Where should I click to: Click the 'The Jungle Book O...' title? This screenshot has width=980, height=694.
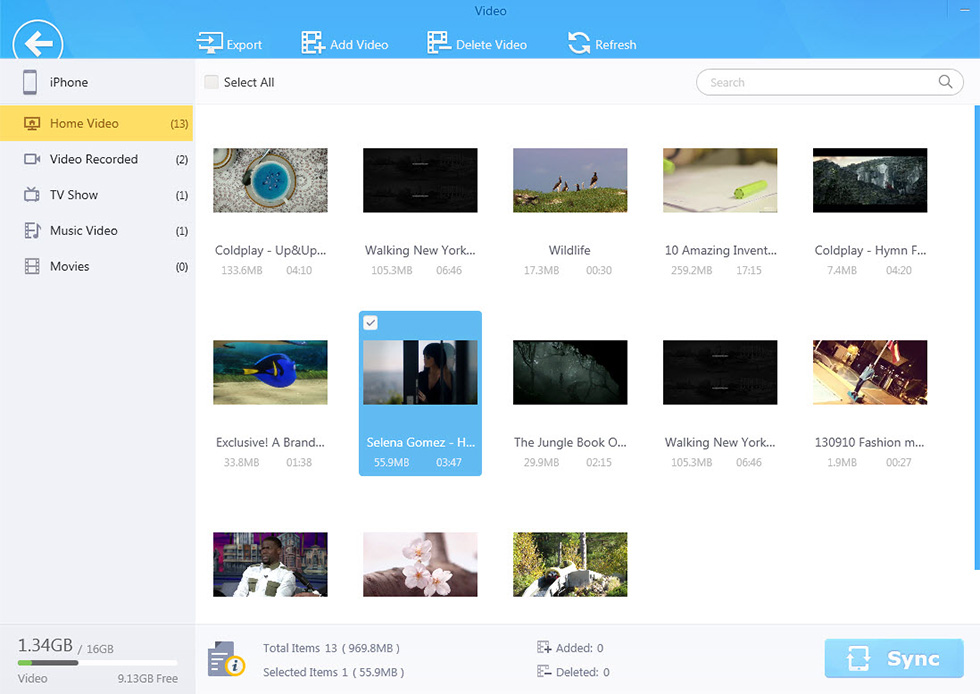click(x=570, y=442)
